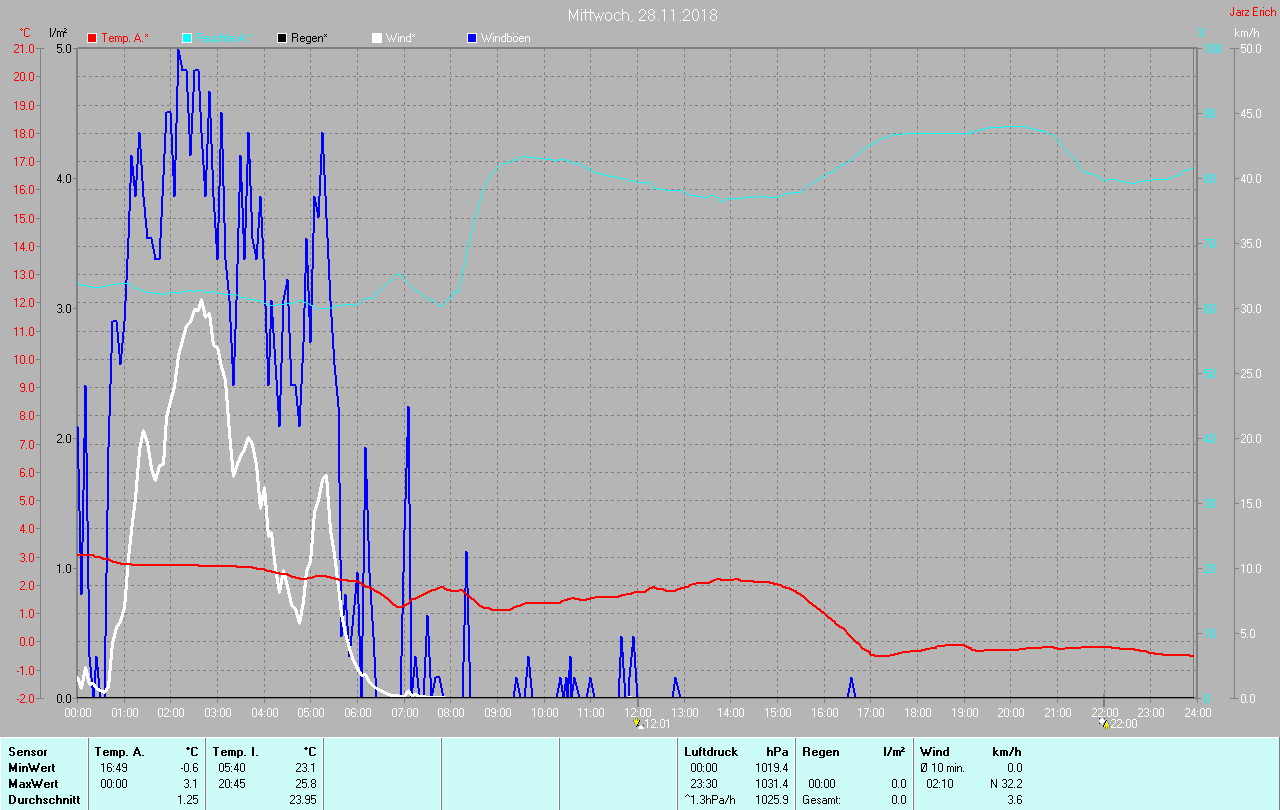This screenshot has width=1280, height=810.
Task: Click the minimum pressure value '1019.4'
Action: tap(770, 768)
